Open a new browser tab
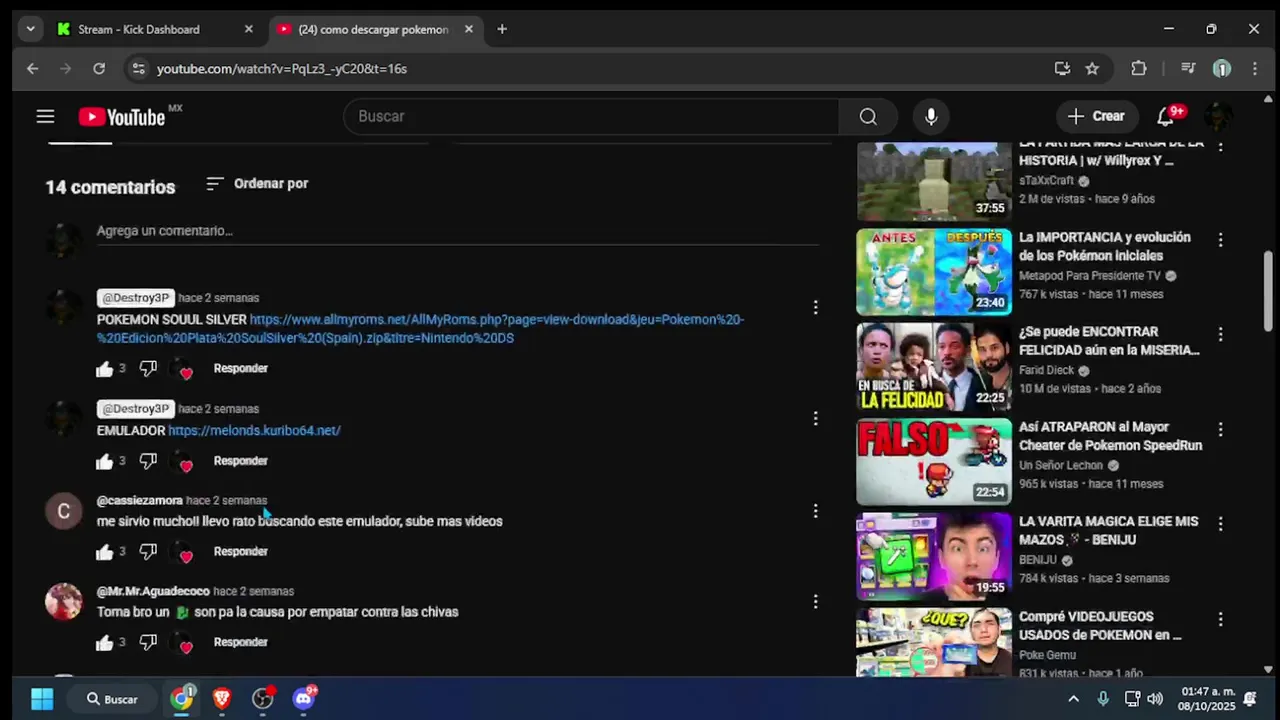Viewport: 1280px width, 720px height. (x=502, y=29)
